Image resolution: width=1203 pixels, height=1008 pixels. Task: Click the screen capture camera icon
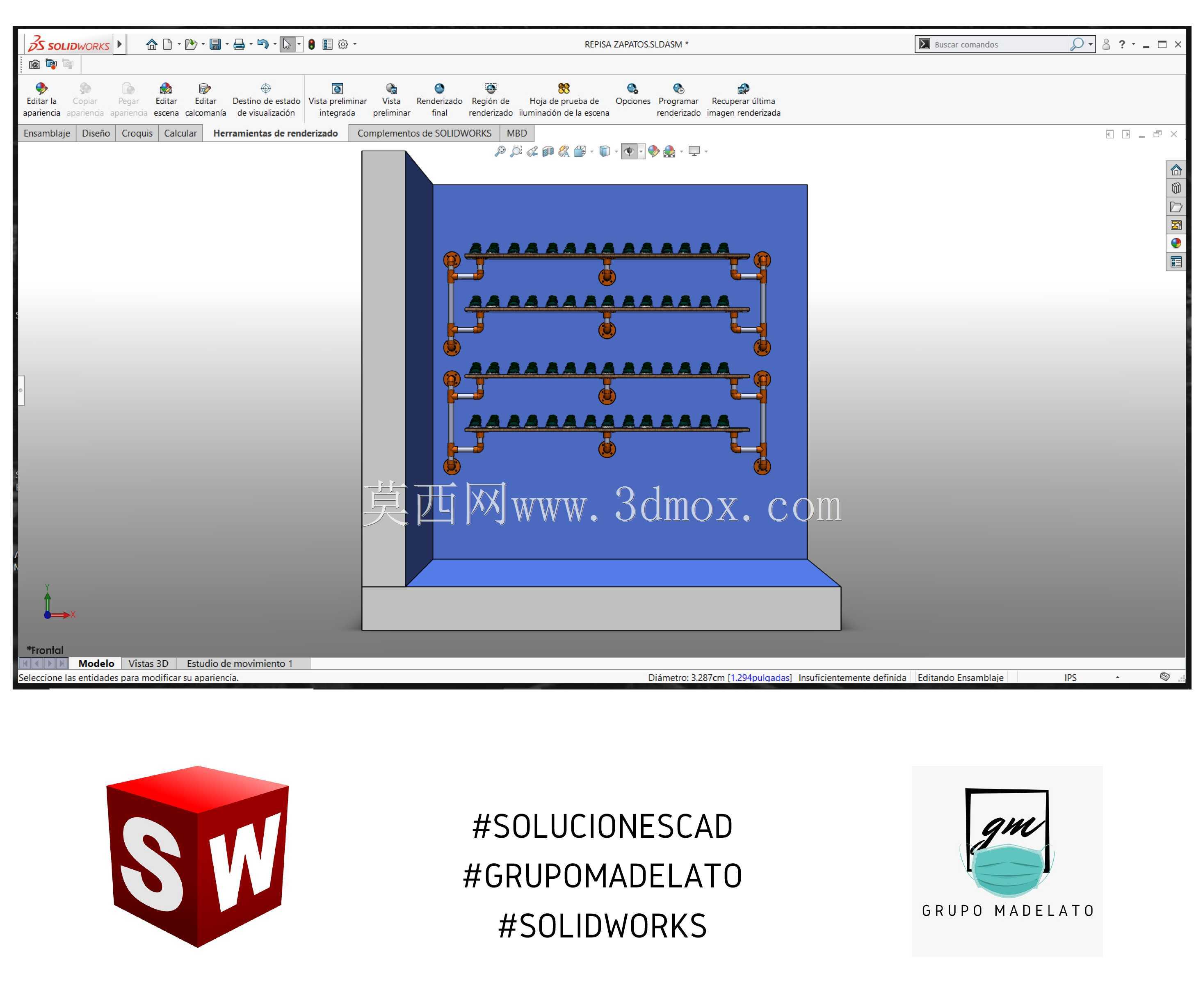[x=34, y=64]
